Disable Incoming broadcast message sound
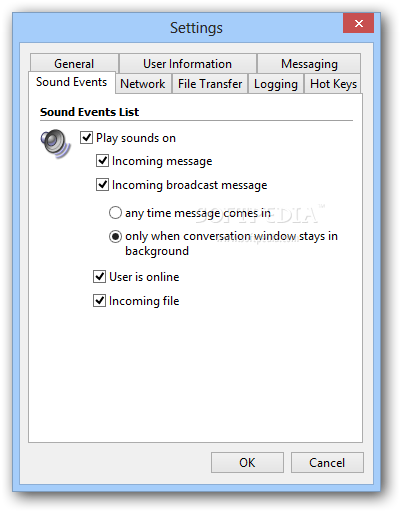 [x=102, y=185]
